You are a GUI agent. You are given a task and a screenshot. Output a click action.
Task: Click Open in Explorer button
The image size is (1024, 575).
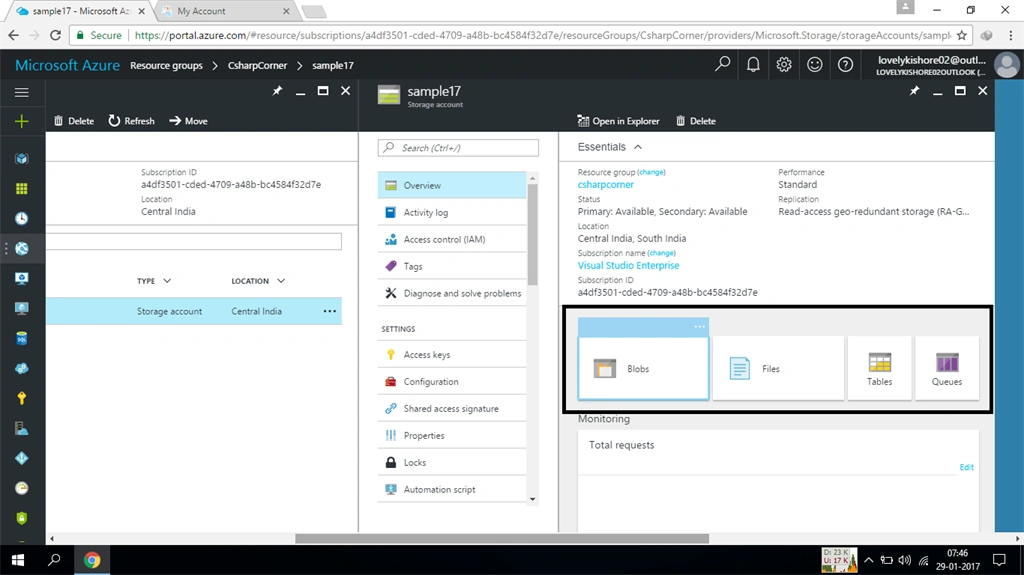click(618, 121)
